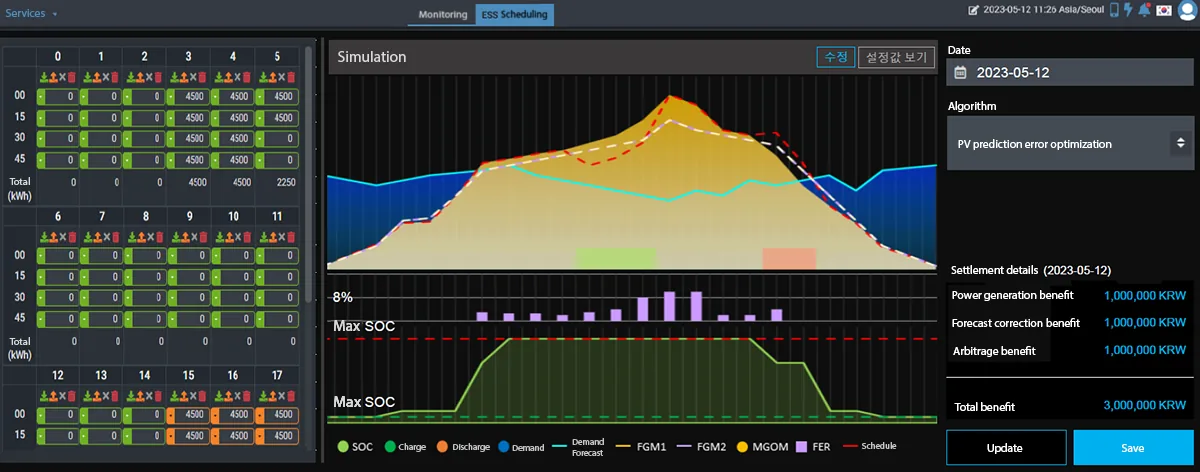Open the user profile avatar

point(1186,10)
